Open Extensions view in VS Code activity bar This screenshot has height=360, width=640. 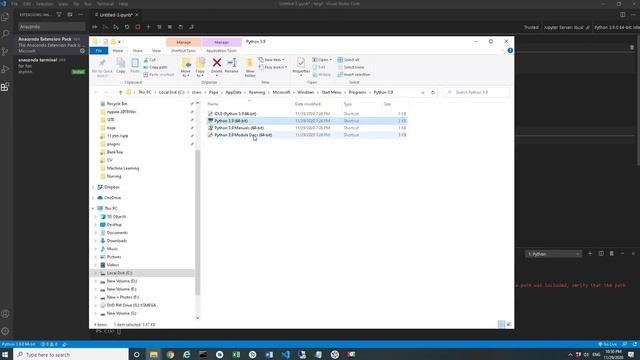[5, 87]
